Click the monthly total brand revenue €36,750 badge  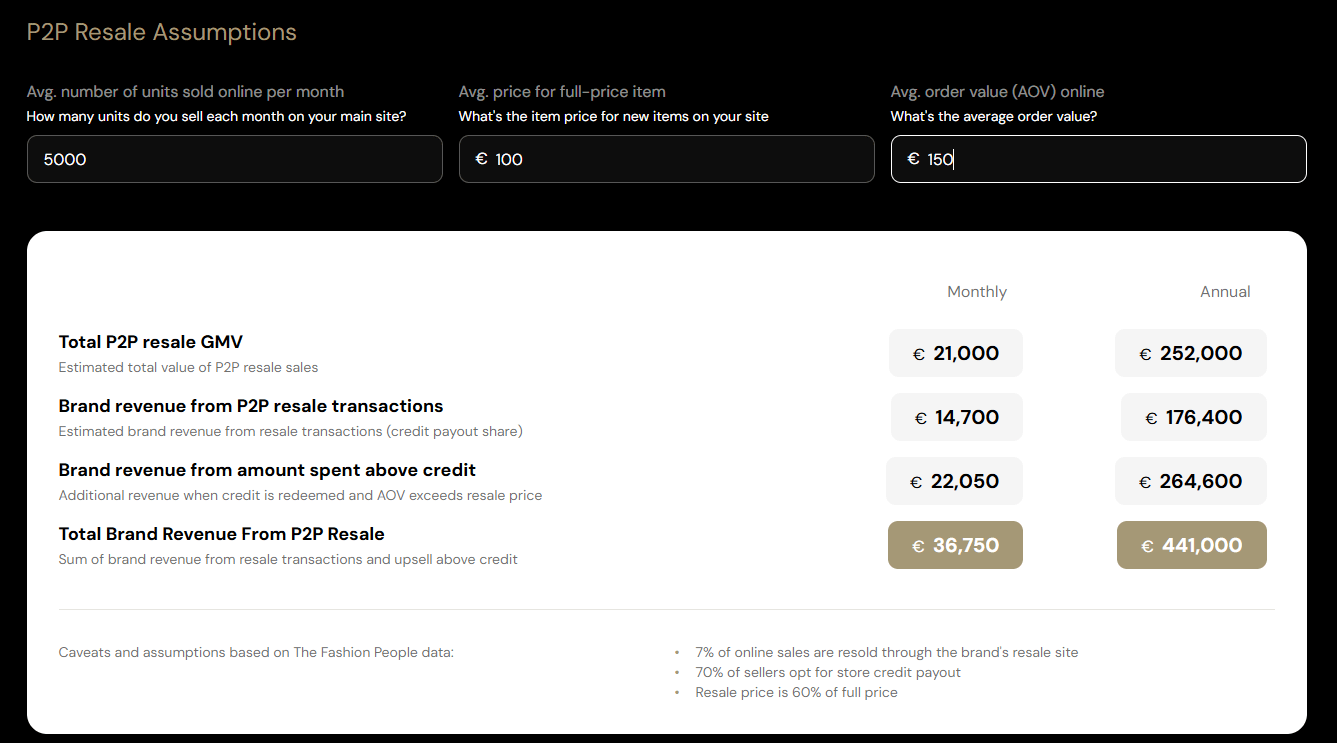(x=955, y=545)
